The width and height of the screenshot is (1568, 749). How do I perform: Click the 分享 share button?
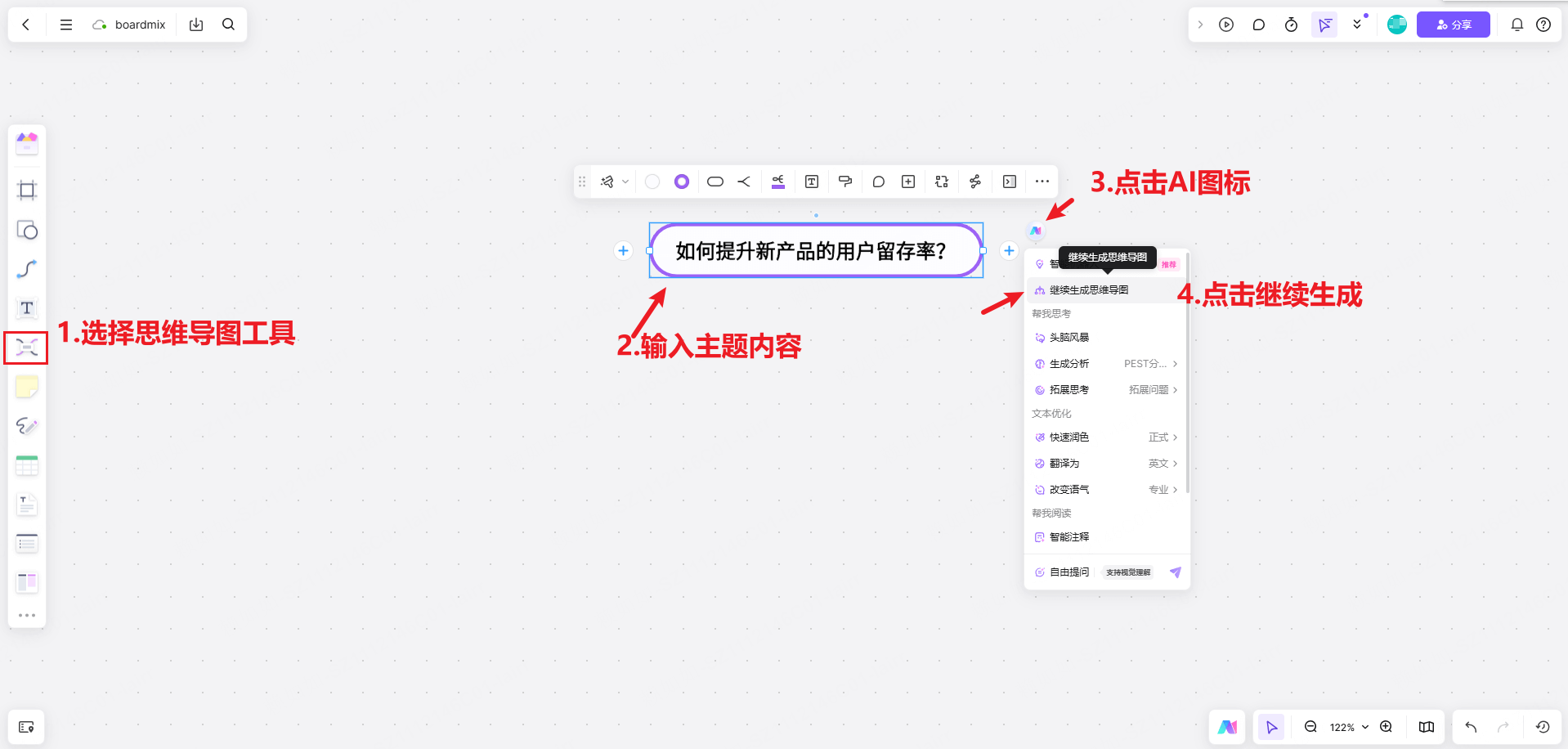tap(1453, 25)
